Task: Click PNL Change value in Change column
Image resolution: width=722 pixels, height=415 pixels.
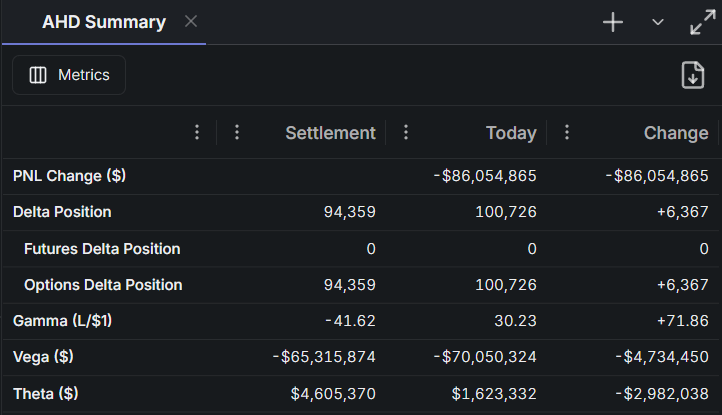Action: (657, 176)
